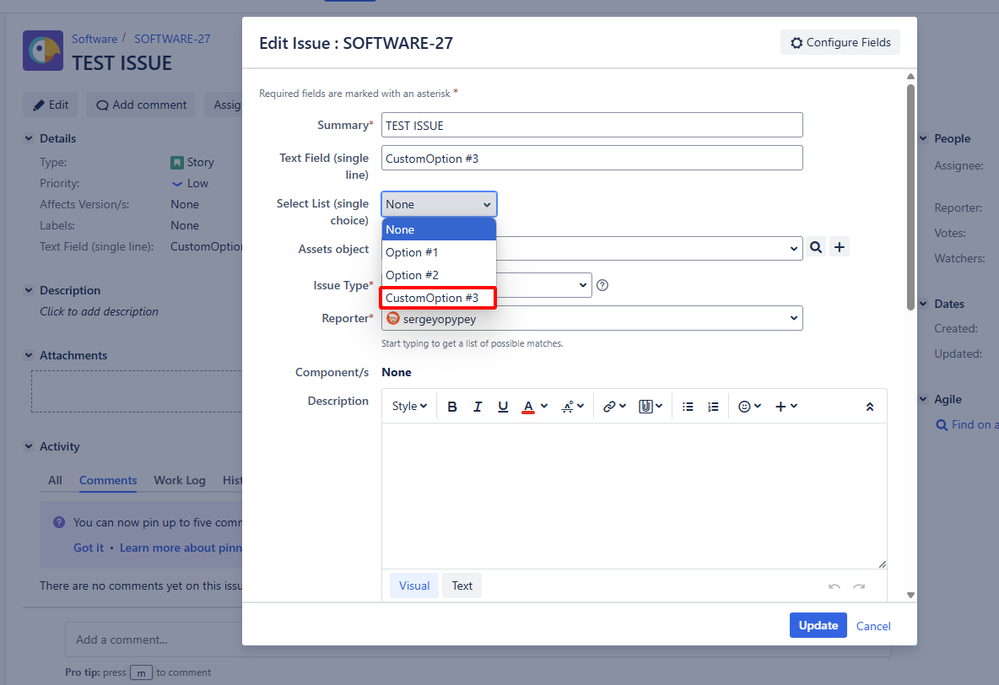The height and width of the screenshot is (685, 999).
Task: Click the Update button
Action: 818,625
